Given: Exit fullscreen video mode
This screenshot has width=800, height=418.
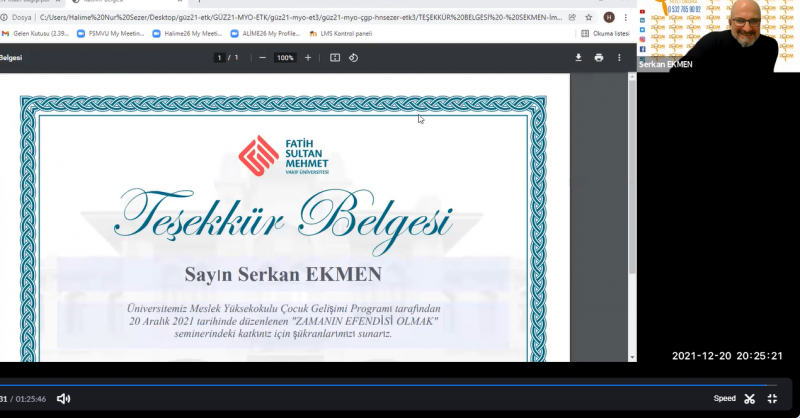Looking at the screenshot, I should tap(772, 398).
